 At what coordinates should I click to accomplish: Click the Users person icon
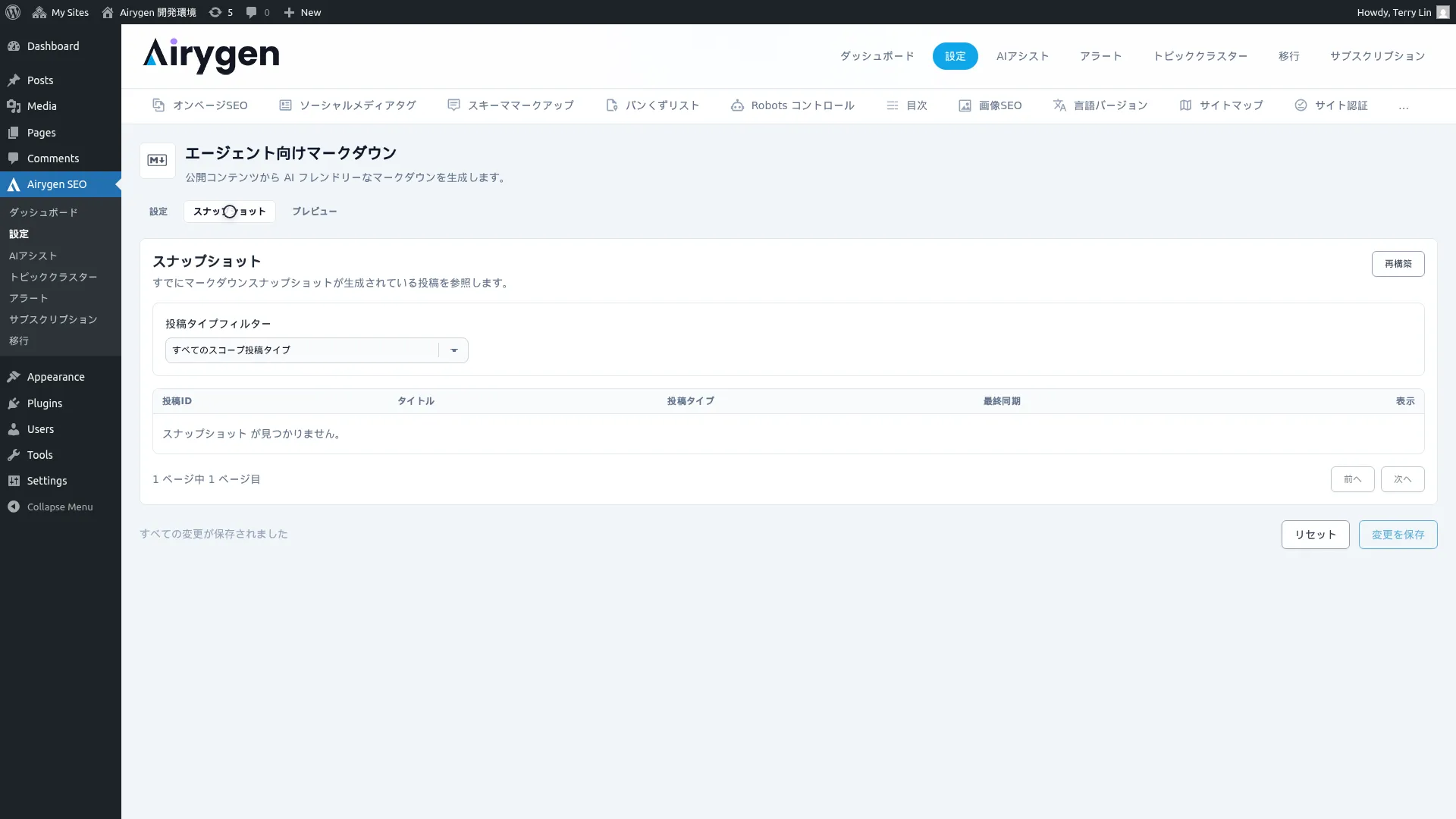(x=14, y=429)
